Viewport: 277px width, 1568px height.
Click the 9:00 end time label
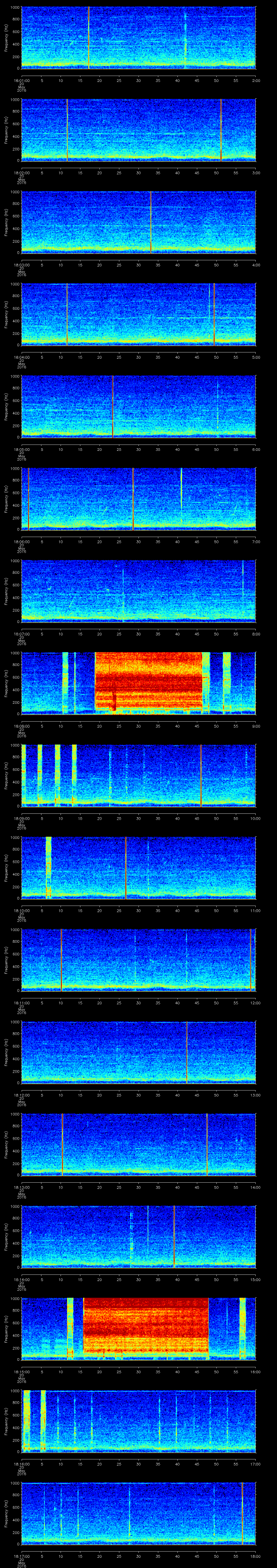[256, 726]
